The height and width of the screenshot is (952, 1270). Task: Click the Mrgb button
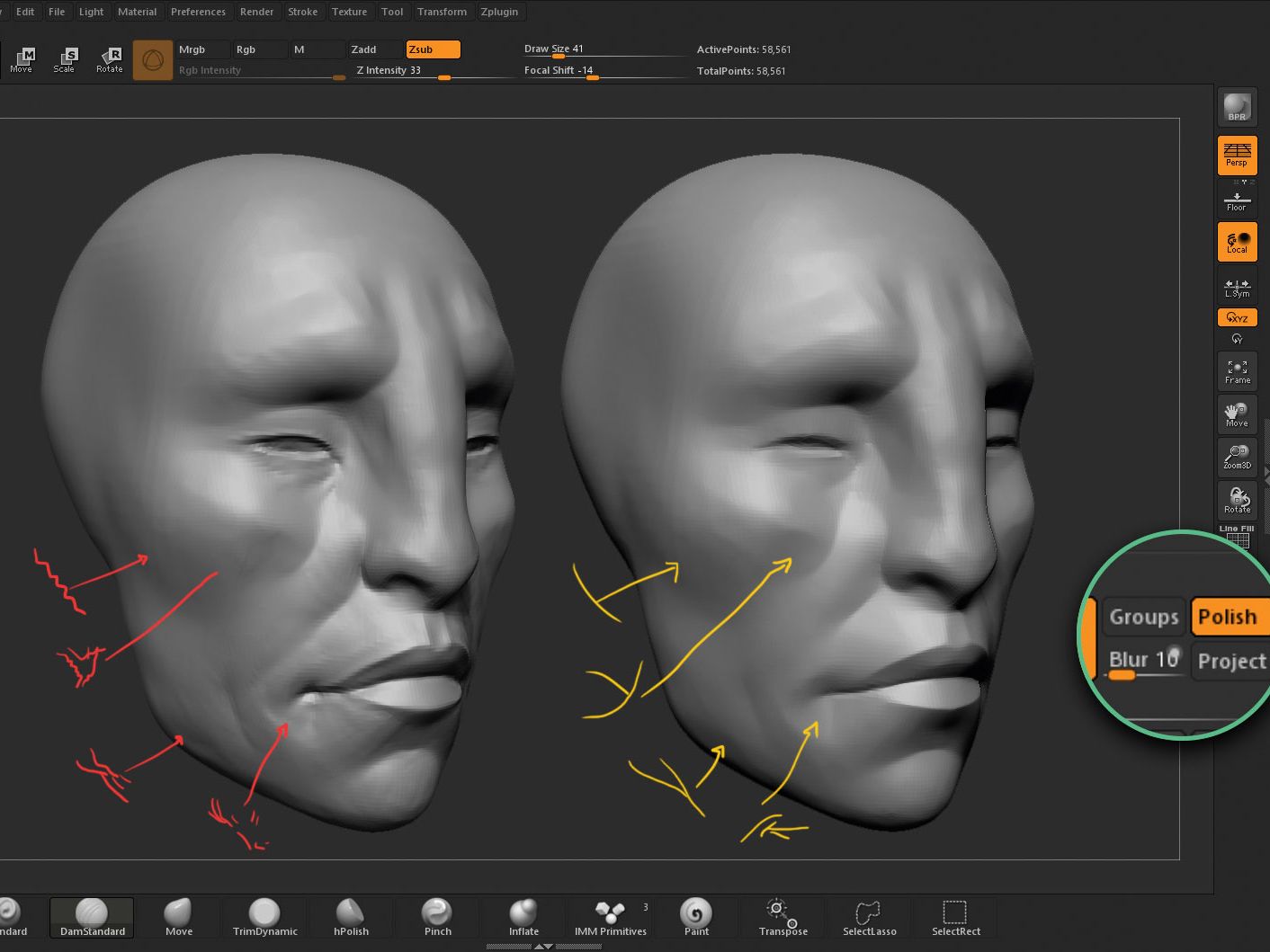200,49
